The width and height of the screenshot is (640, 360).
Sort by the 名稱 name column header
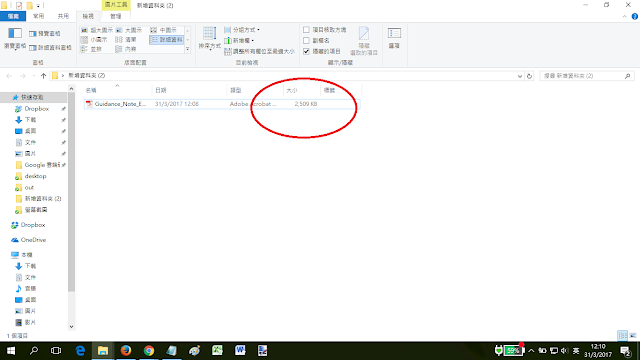(118, 90)
